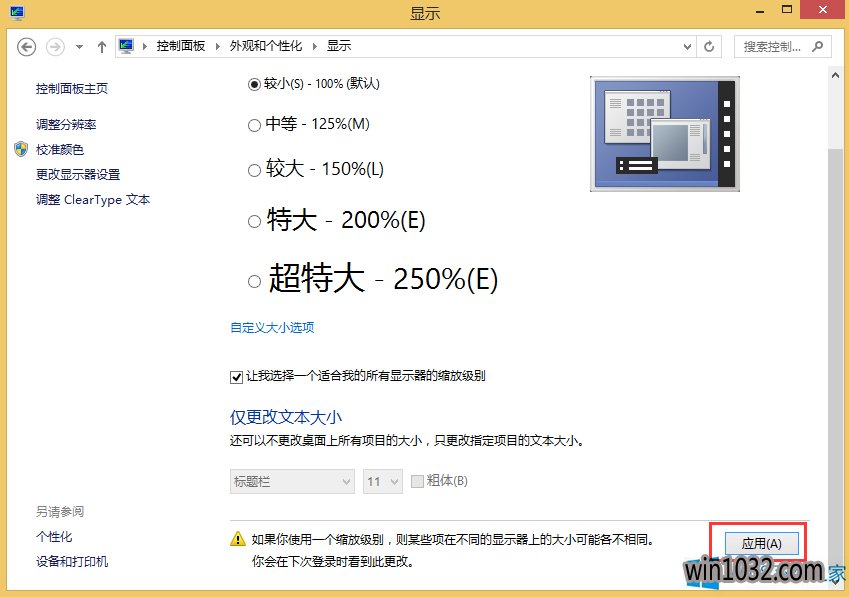Click the yellow warning icon
The width and height of the screenshot is (849, 597).
pos(238,539)
